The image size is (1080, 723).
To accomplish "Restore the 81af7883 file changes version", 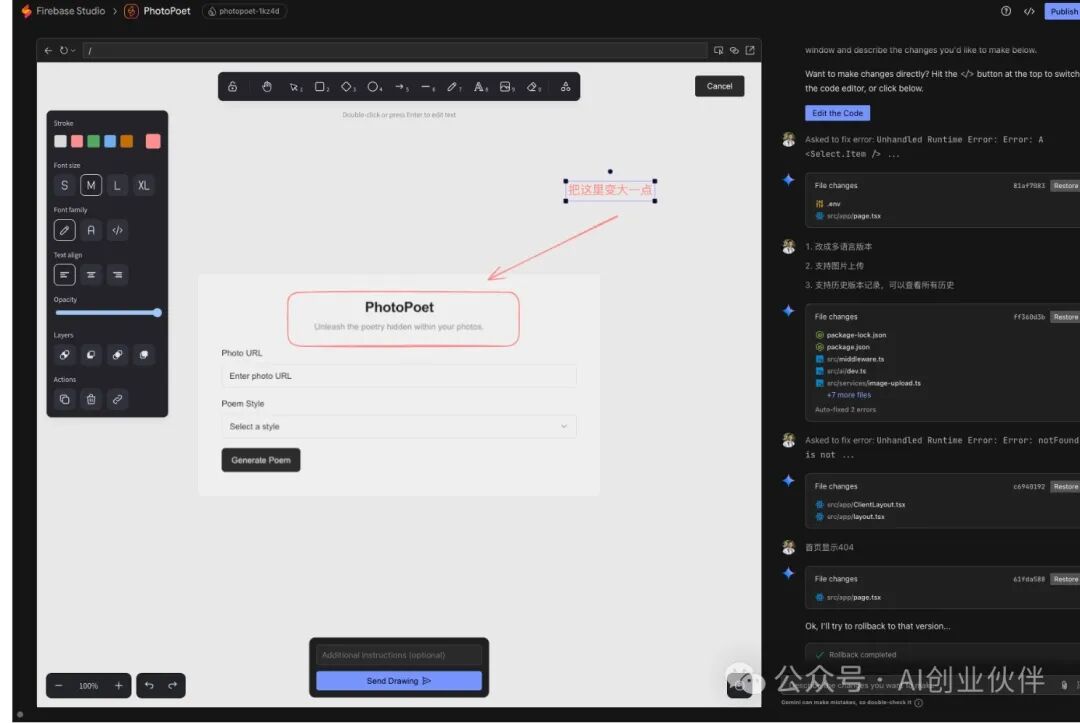I will point(1066,185).
